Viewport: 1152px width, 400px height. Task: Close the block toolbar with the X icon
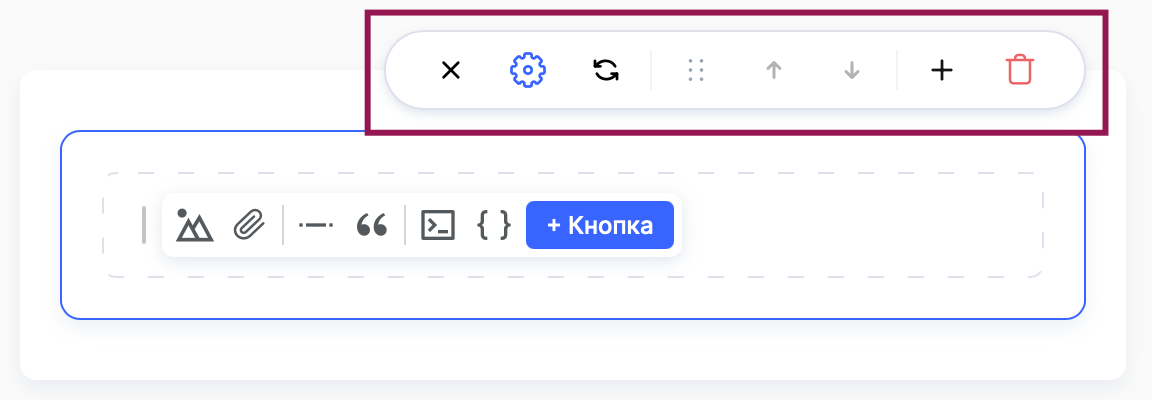pyautogui.click(x=451, y=70)
